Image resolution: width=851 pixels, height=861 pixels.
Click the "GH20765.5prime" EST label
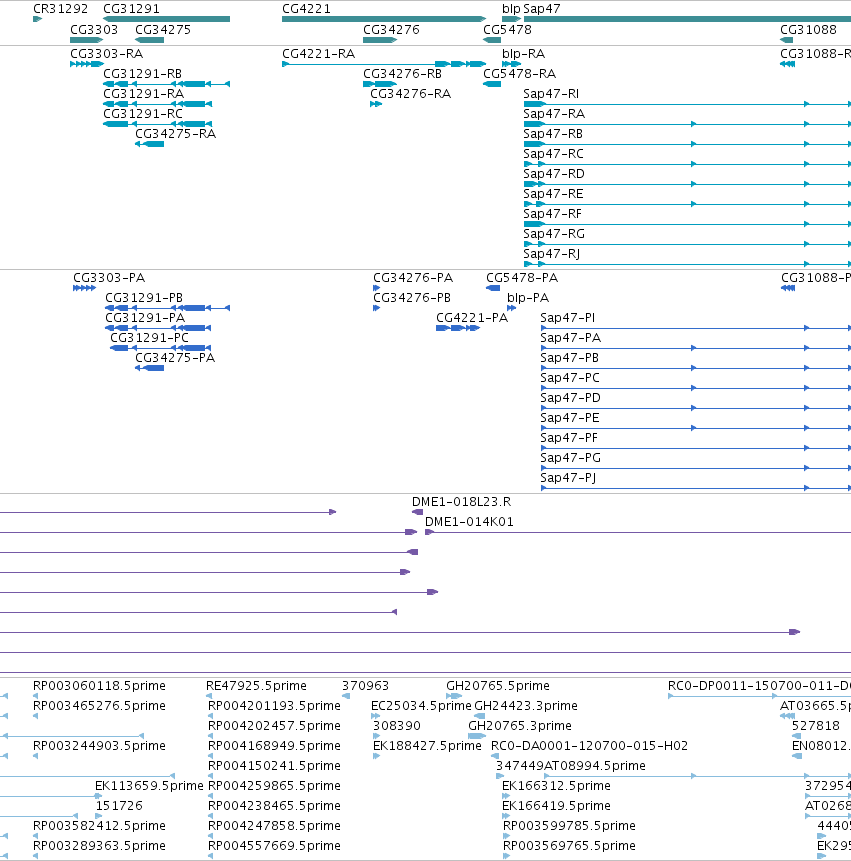point(497,686)
